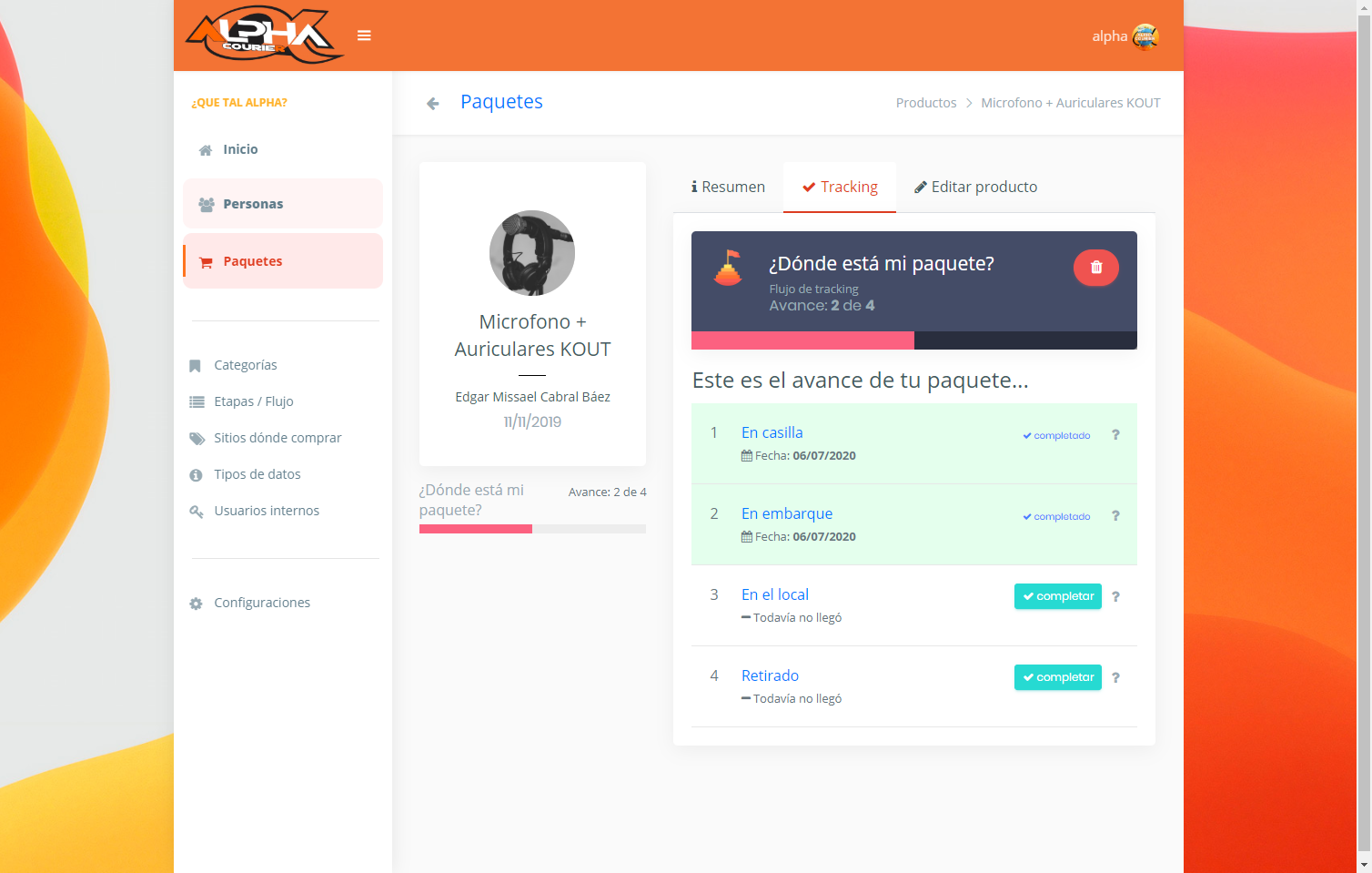Switch to the Editar producto tab
The height and width of the screenshot is (873, 1372).
[975, 187]
